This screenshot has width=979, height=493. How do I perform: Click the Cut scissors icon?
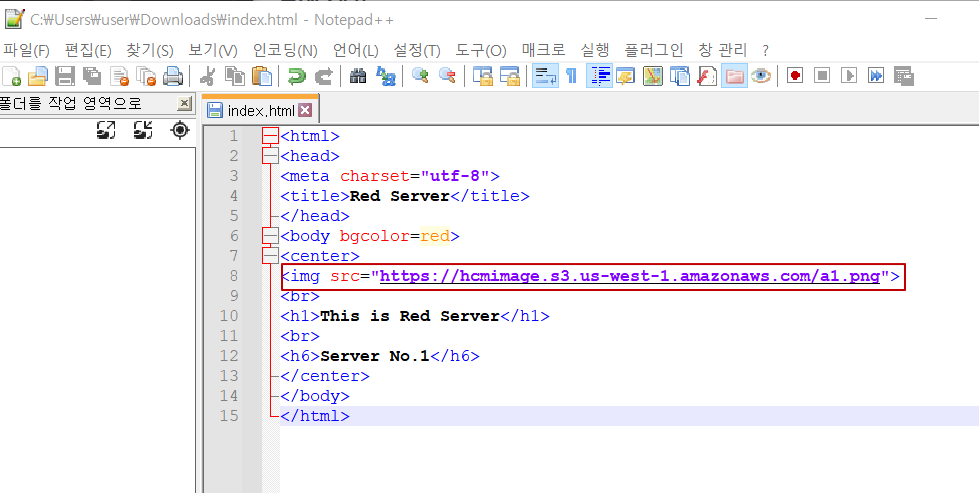coord(207,76)
